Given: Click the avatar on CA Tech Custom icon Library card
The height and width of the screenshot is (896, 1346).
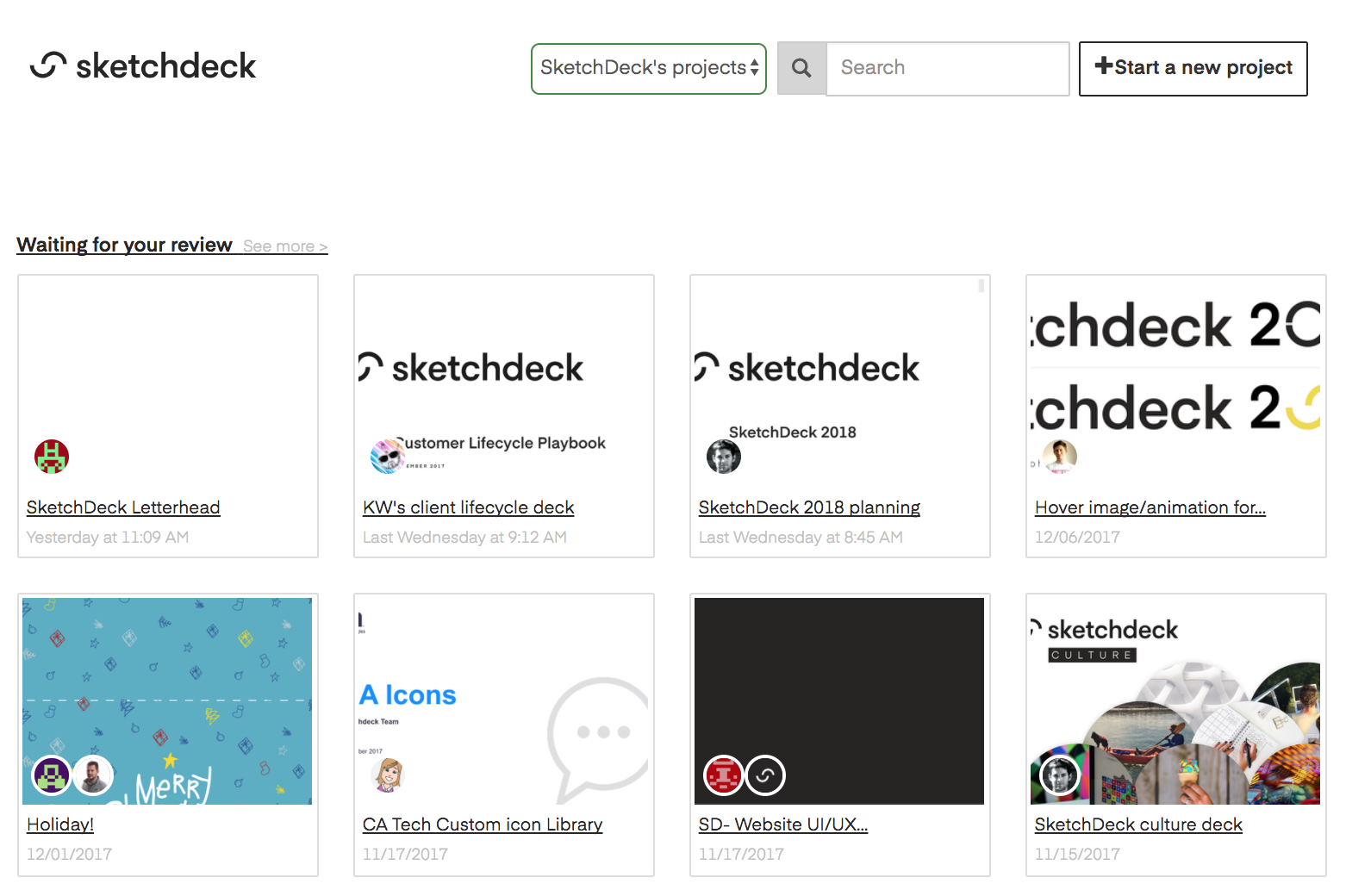Looking at the screenshot, I should 387,775.
